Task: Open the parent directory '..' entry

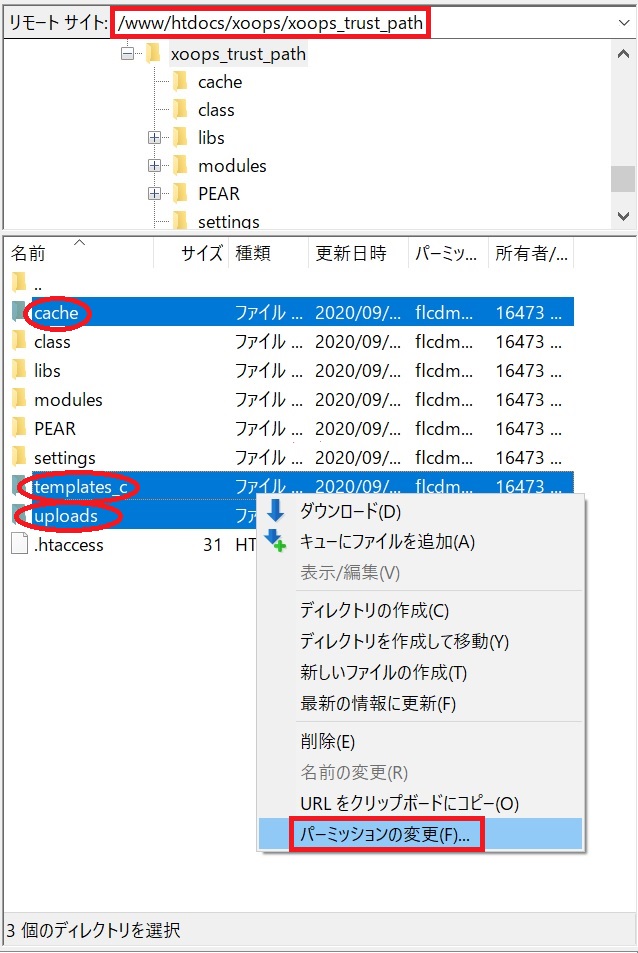Action: (x=38, y=284)
